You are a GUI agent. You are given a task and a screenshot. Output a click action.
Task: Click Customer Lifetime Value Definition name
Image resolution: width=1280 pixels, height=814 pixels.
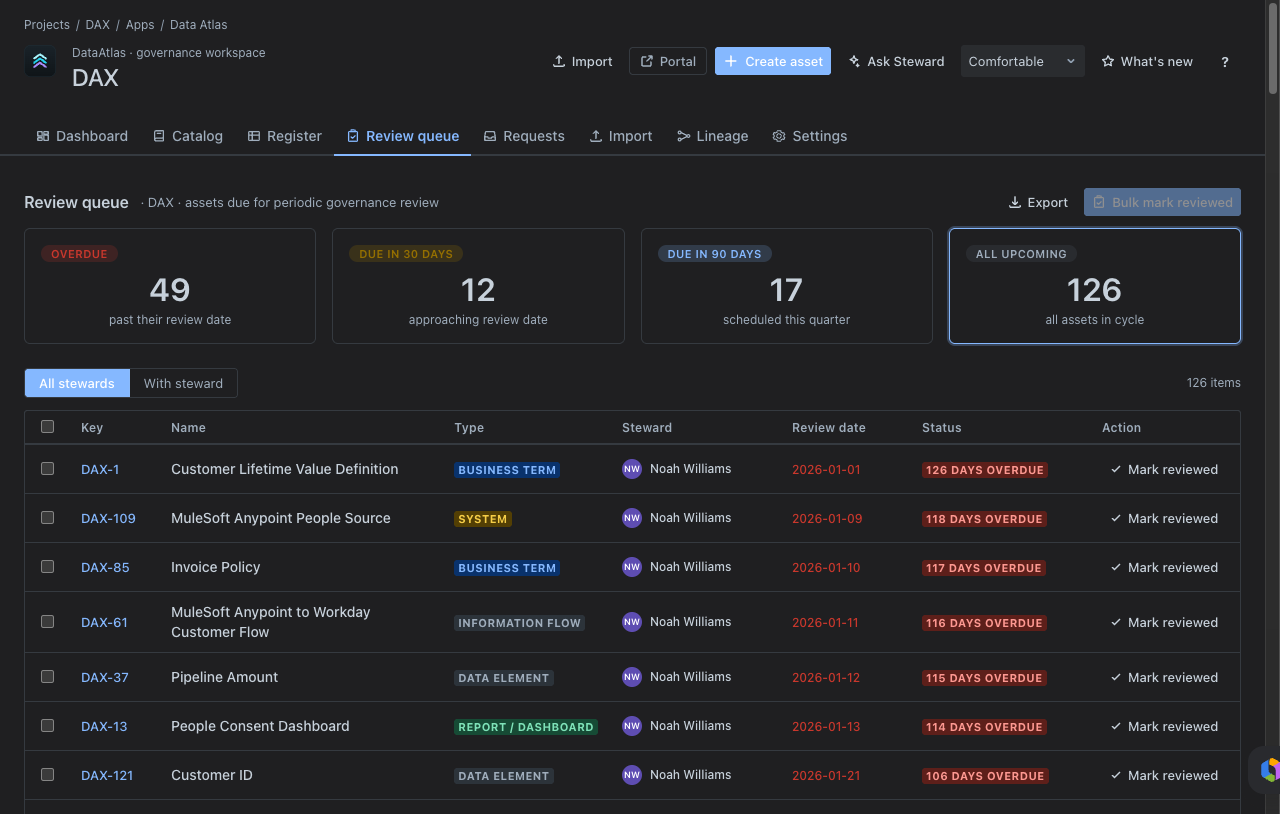point(285,469)
